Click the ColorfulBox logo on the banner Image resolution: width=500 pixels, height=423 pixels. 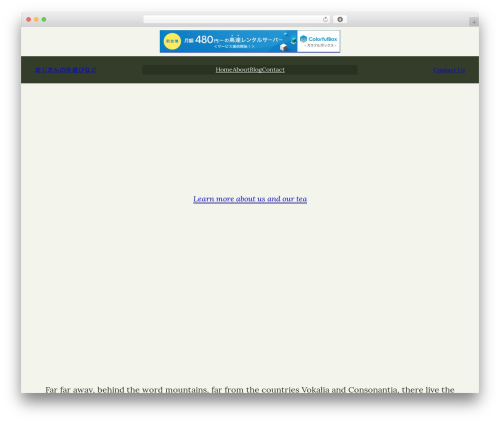click(319, 41)
